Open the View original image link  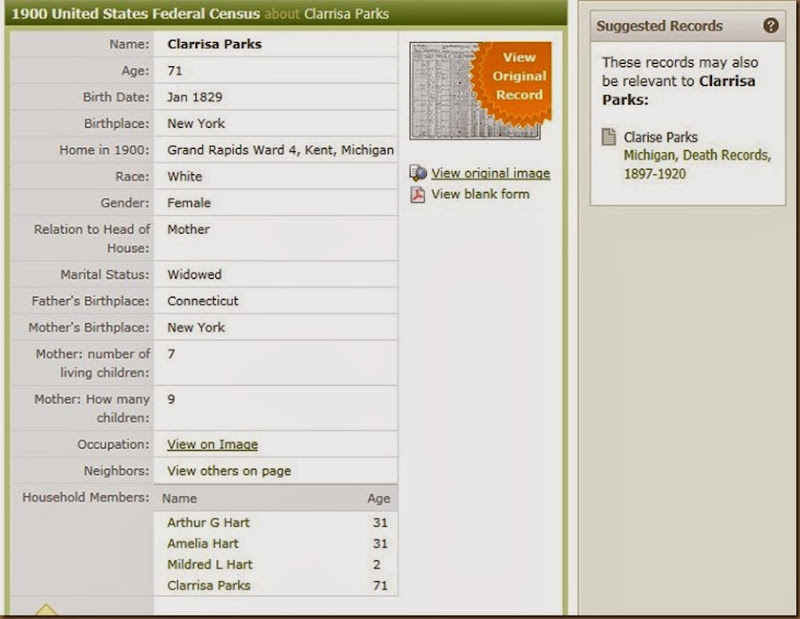[490, 173]
